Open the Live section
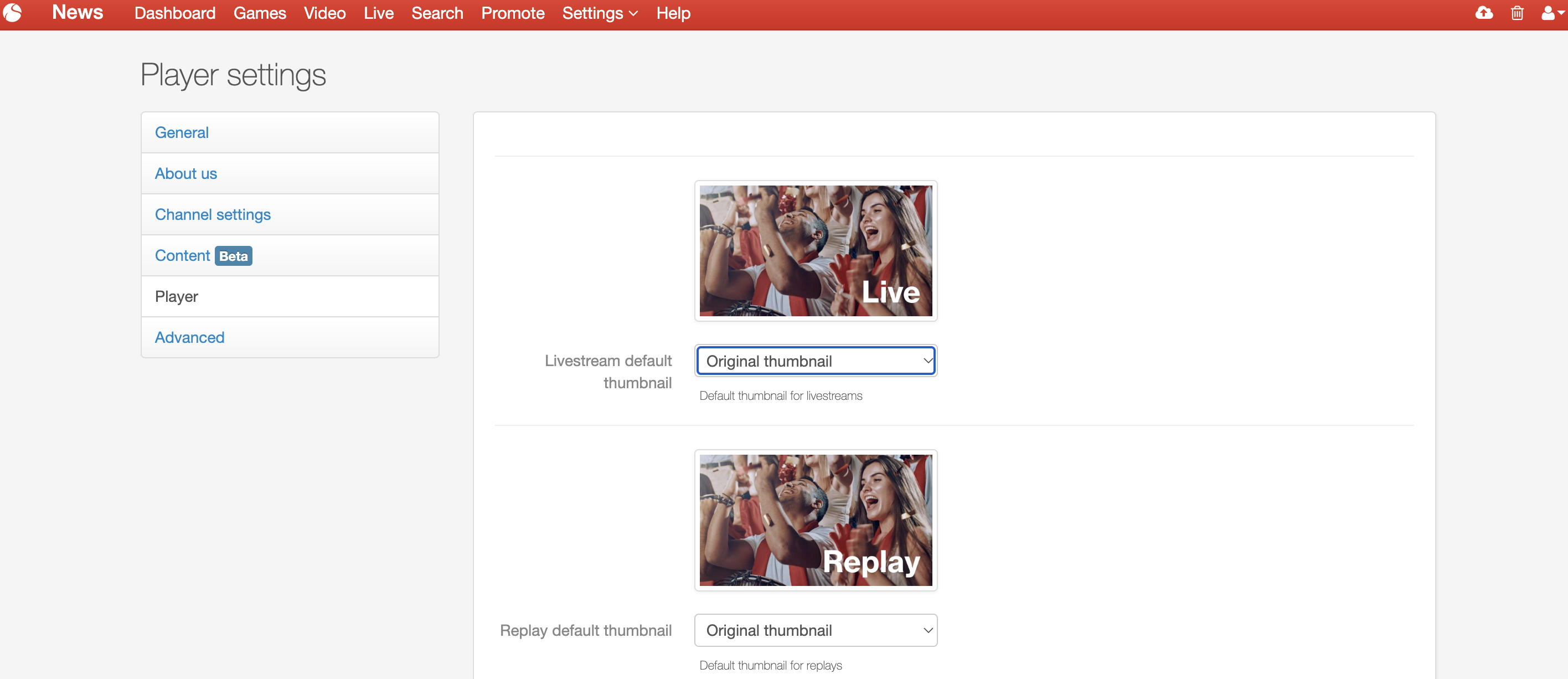 pyautogui.click(x=378, y=13)
